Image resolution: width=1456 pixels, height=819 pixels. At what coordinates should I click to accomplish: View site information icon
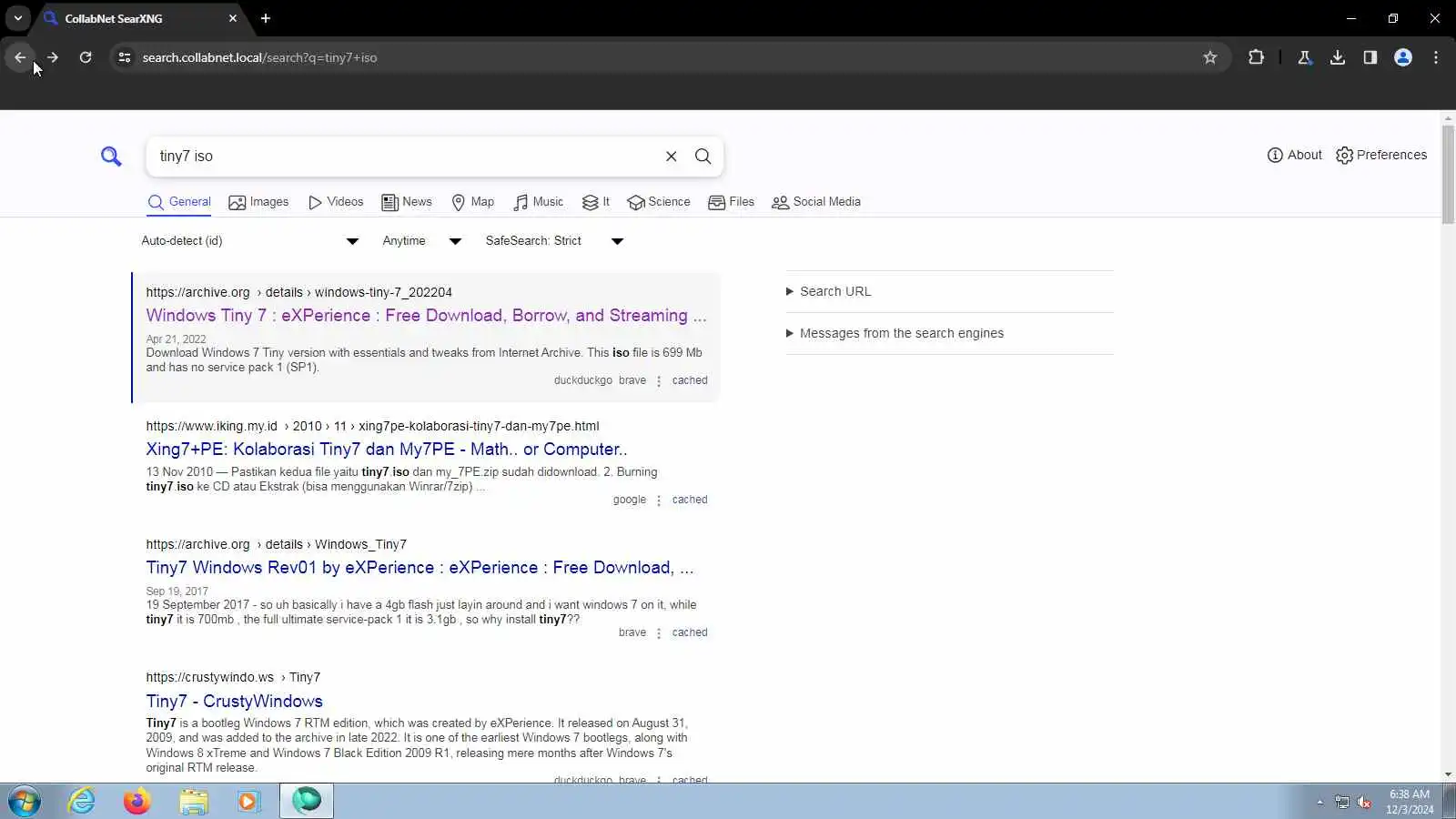point(125,57)
